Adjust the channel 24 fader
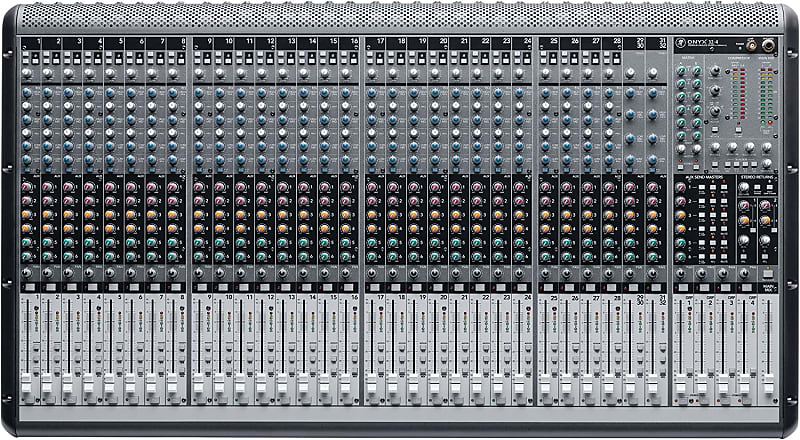Screen dimensions: 800x440 519,382
